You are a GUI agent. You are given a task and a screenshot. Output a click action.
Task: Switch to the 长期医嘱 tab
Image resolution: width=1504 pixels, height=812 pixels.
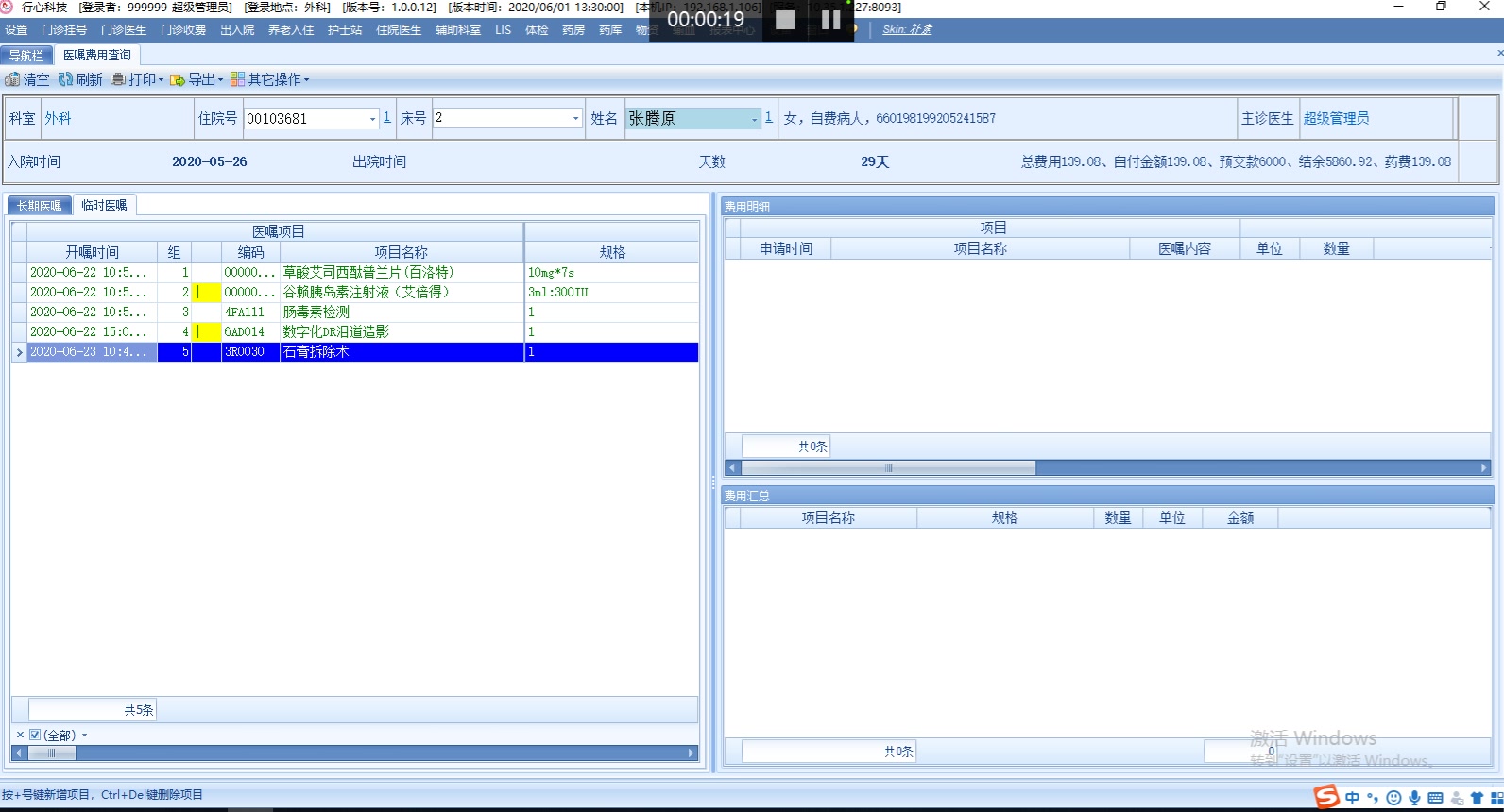40,206
